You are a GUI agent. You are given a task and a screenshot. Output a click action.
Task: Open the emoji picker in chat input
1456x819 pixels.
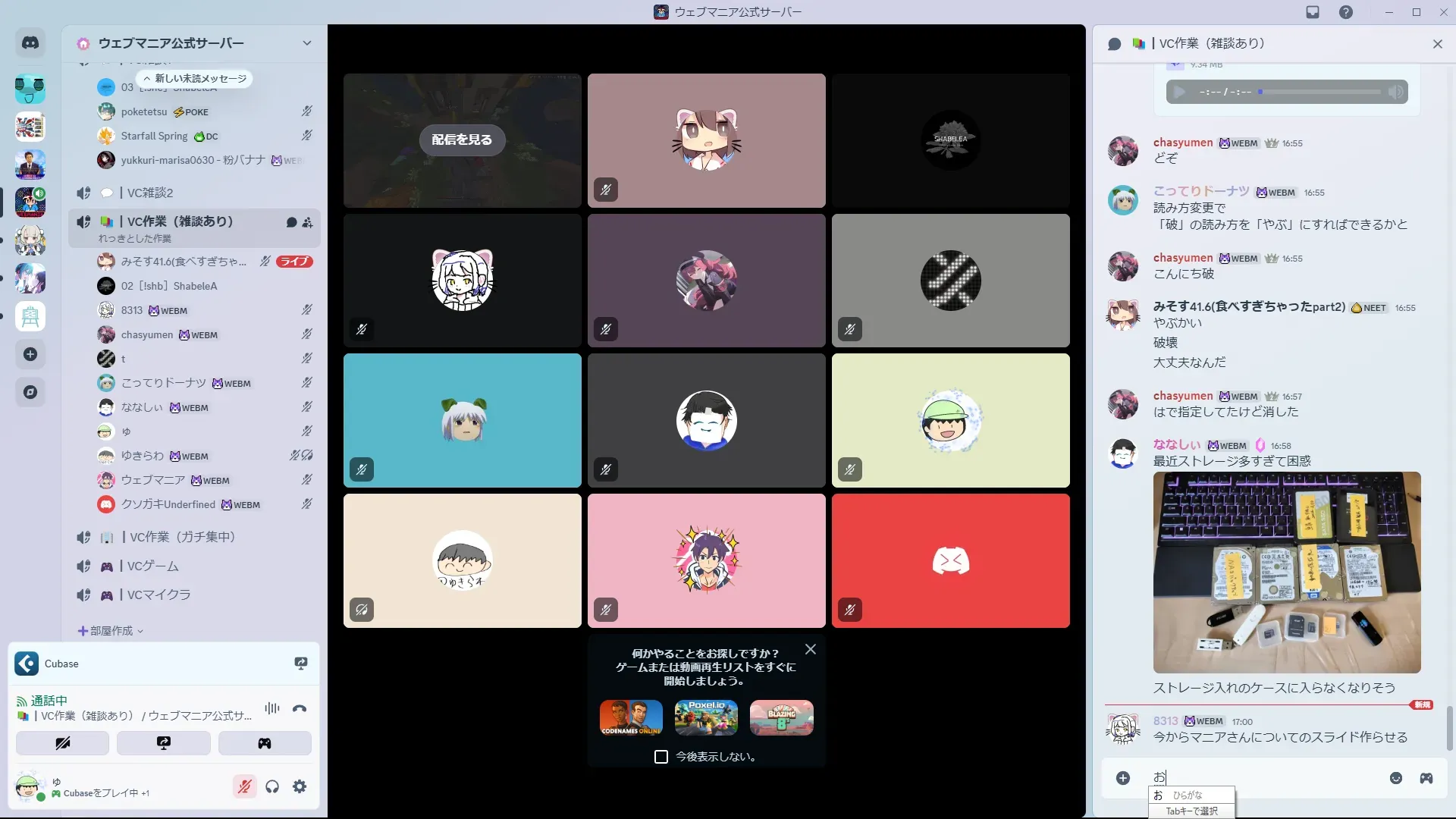(x=1395, y=778)
